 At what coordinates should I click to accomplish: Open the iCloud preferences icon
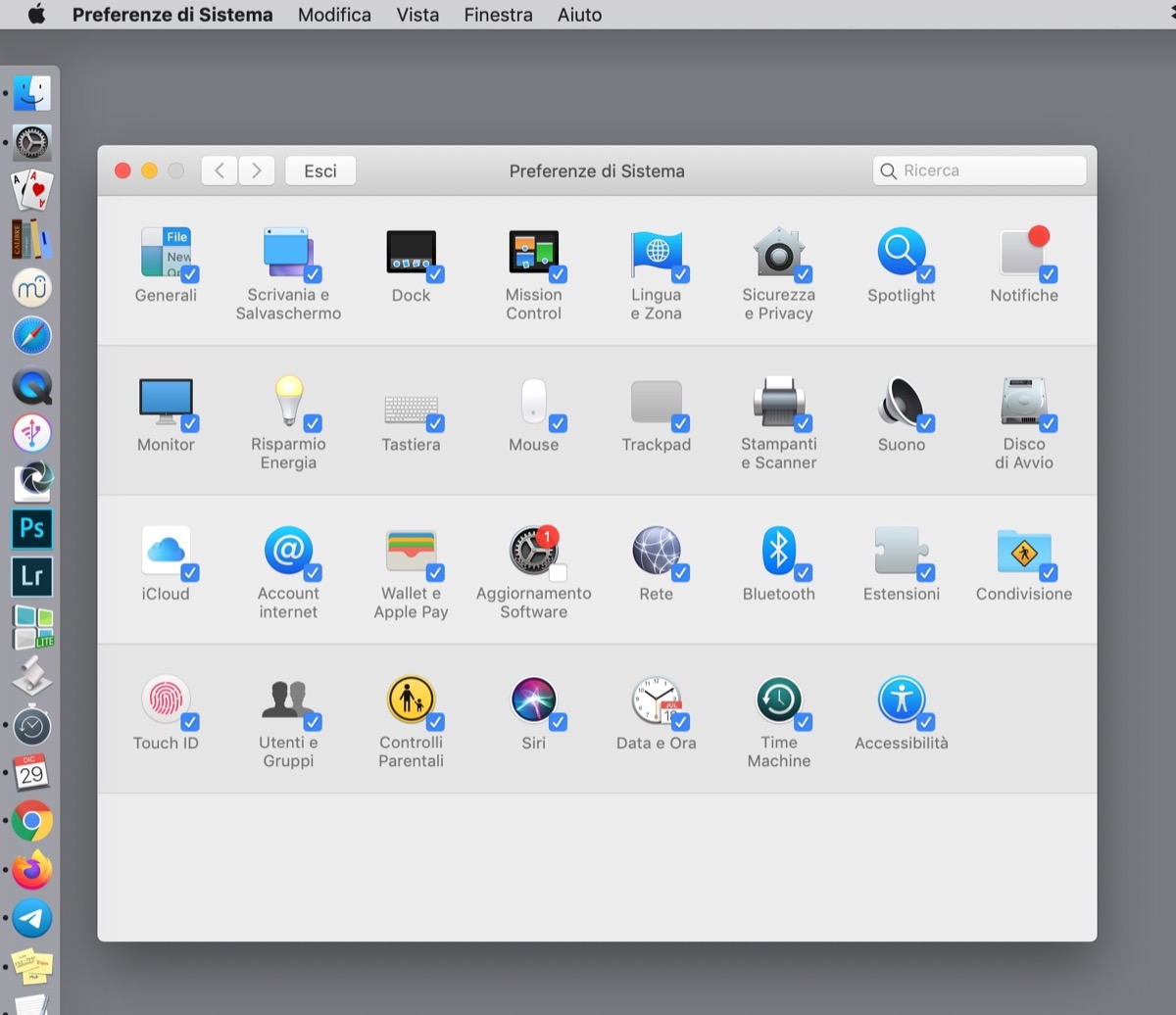165,551
